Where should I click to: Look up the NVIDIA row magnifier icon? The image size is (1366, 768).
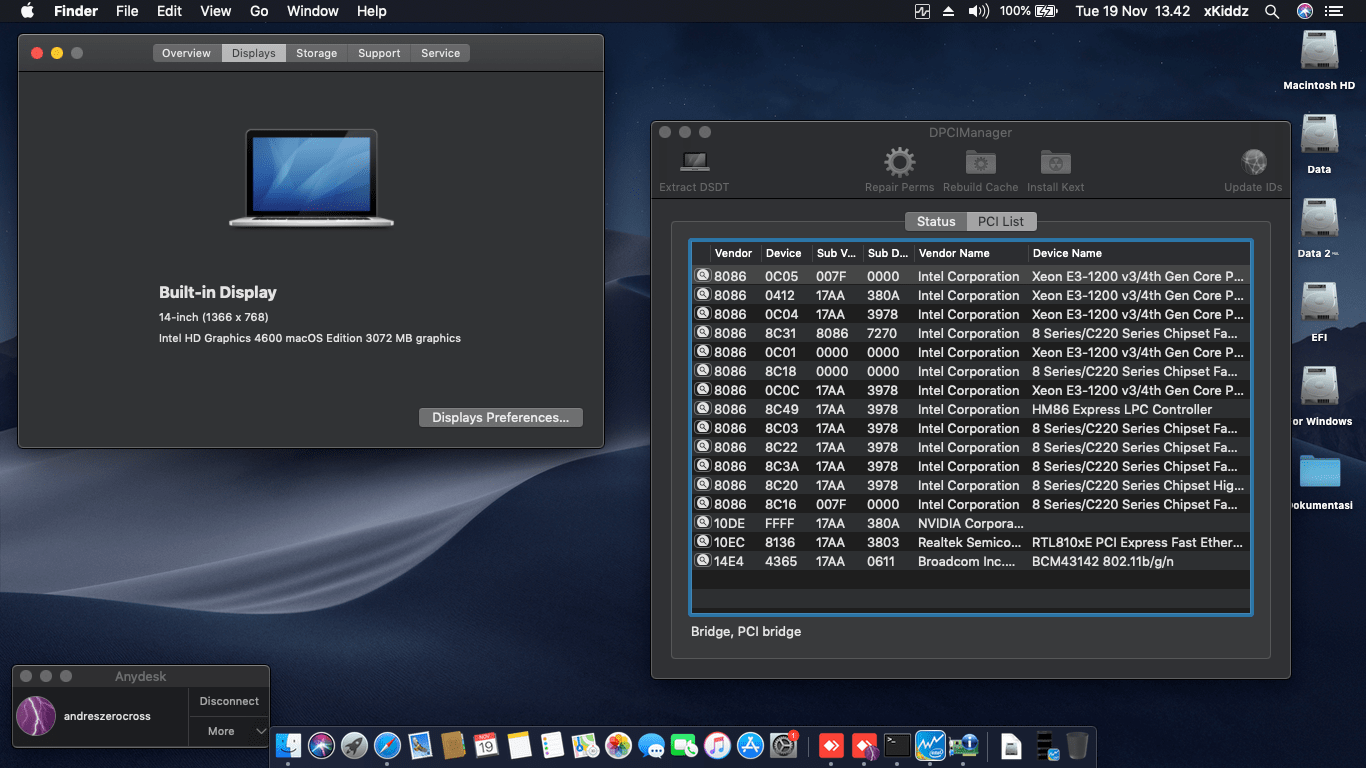(703, 523)
